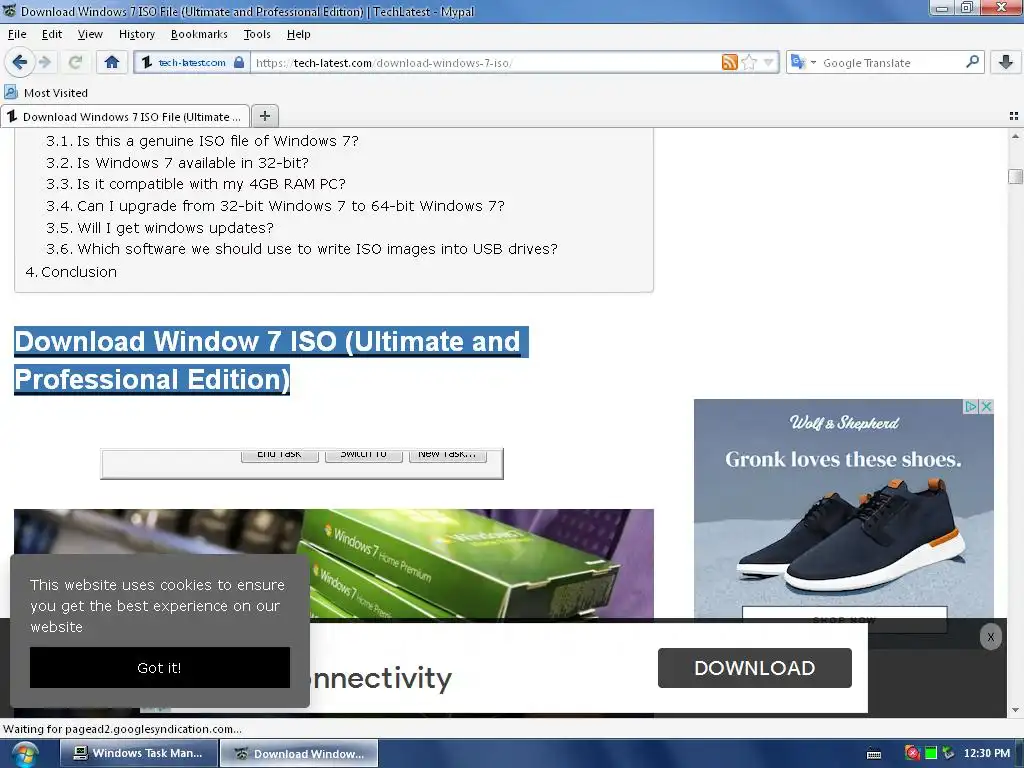
Task: Open the Tools menu
Action: pos(257,34)
